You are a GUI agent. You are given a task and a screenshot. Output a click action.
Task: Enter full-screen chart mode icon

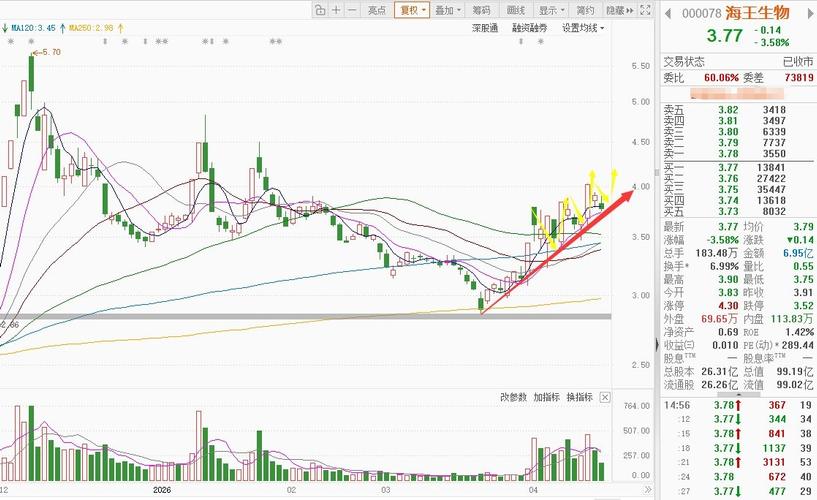click(645, 10)
